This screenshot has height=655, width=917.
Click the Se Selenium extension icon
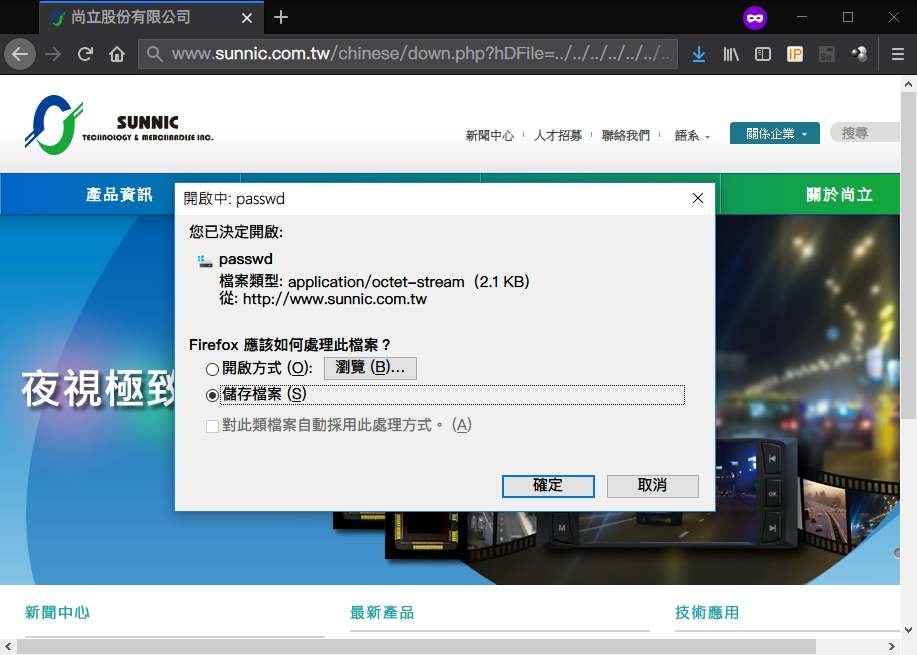click(826, 54)
